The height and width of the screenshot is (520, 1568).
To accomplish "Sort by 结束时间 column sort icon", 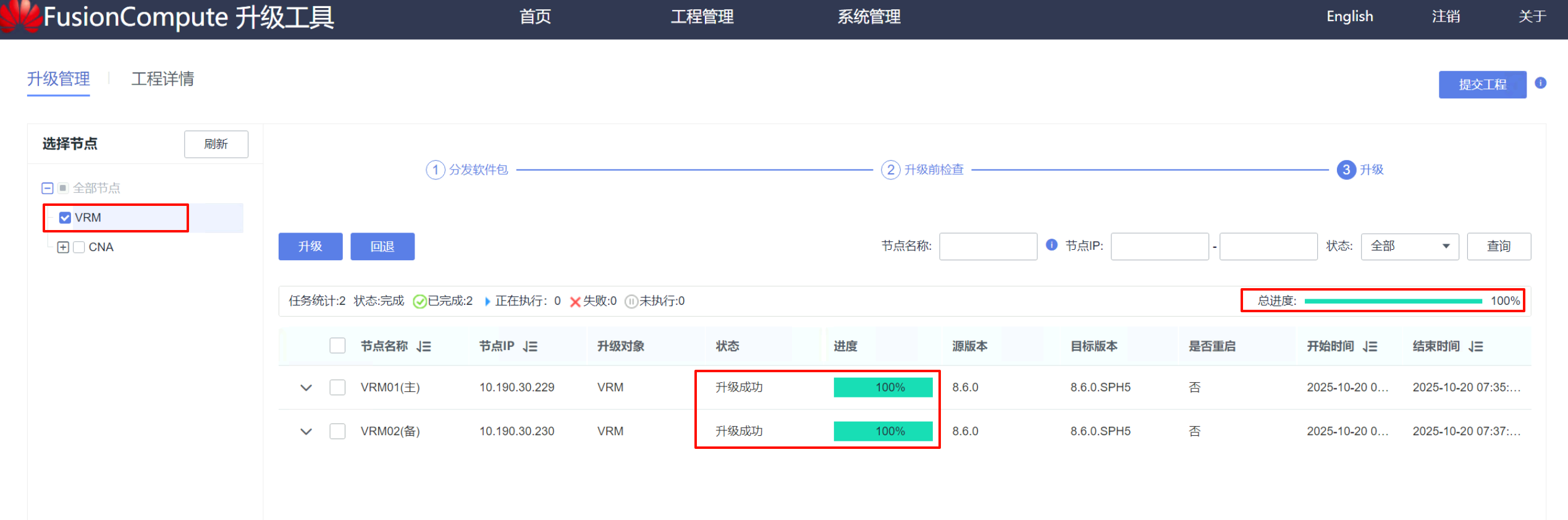I will pyautogui.click(x=1476, y=346).
